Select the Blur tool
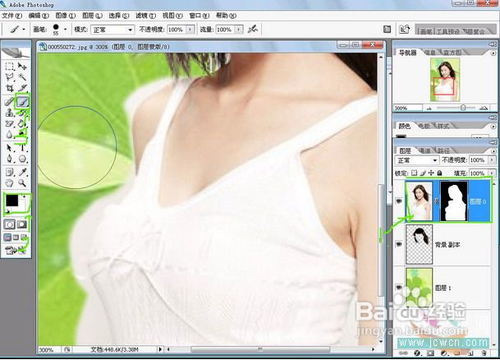The width and height of the screenshot is (500, 360). [x=10, y=134]
